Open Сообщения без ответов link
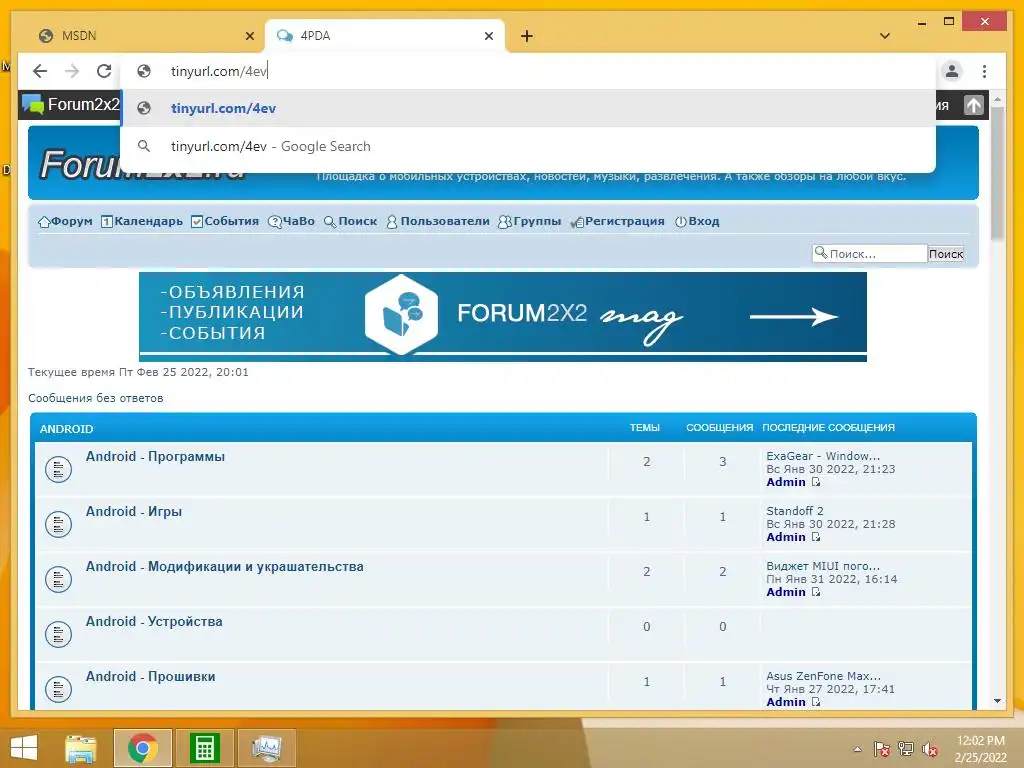 coord(95,398)
